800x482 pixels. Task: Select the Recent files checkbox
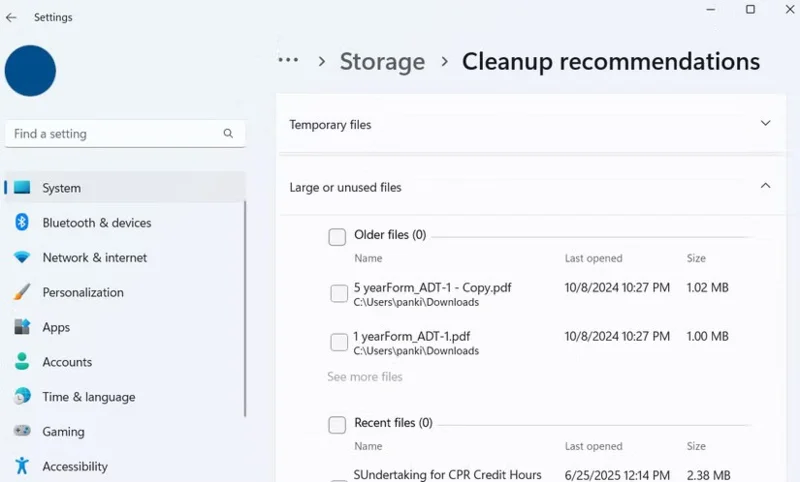[x=337, y=424]
